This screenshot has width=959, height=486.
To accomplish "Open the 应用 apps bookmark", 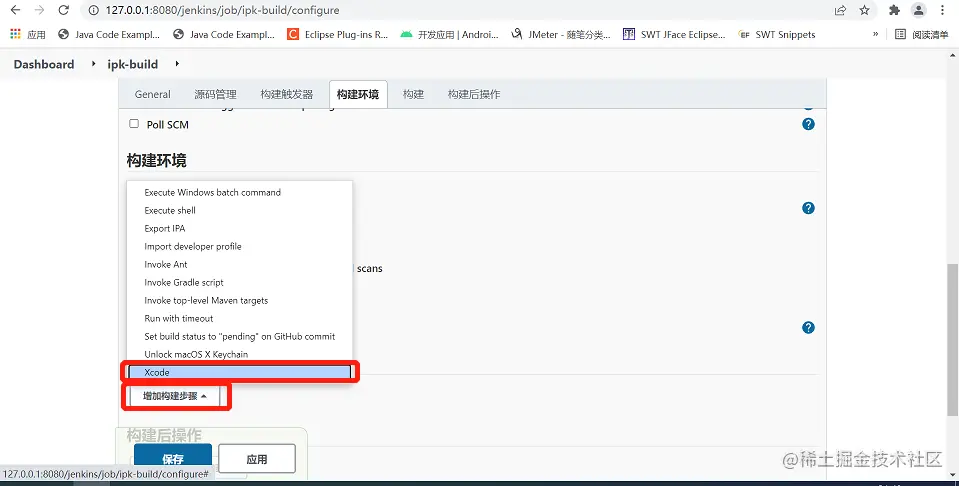I will tap(28, 35).
